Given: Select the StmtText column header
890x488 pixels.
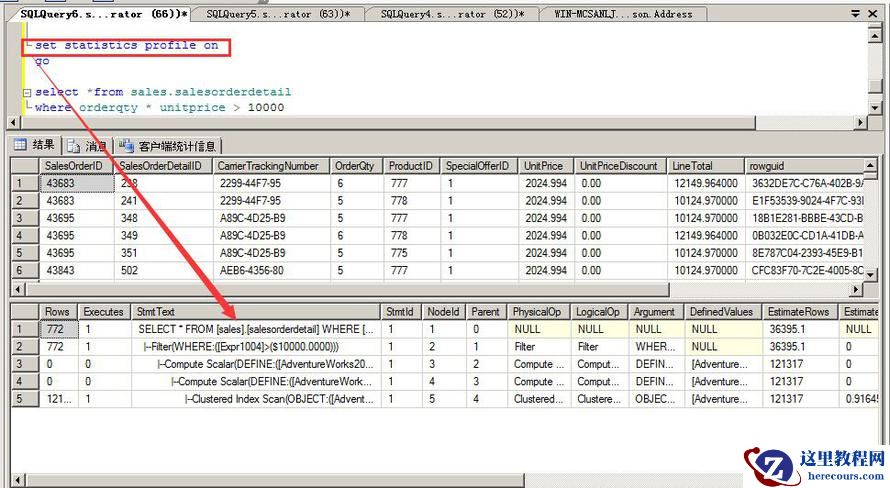Looking at the screenshot, I should (x=255, y=312).
